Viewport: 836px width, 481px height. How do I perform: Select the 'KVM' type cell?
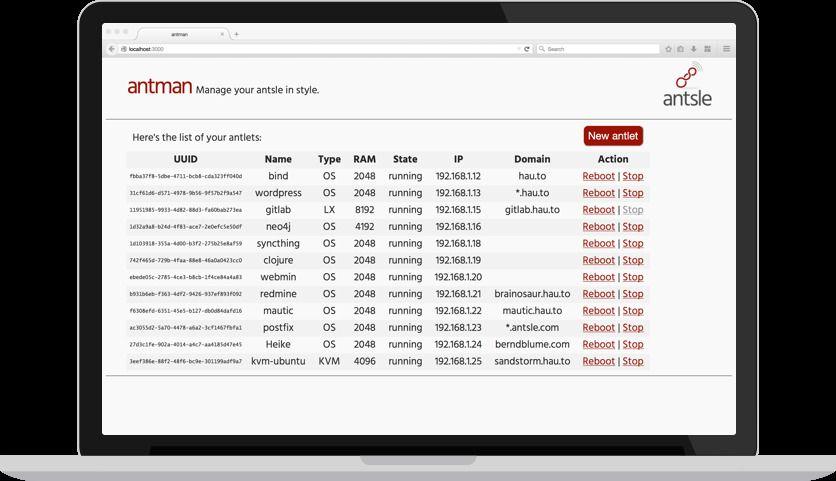pos(329,361)
